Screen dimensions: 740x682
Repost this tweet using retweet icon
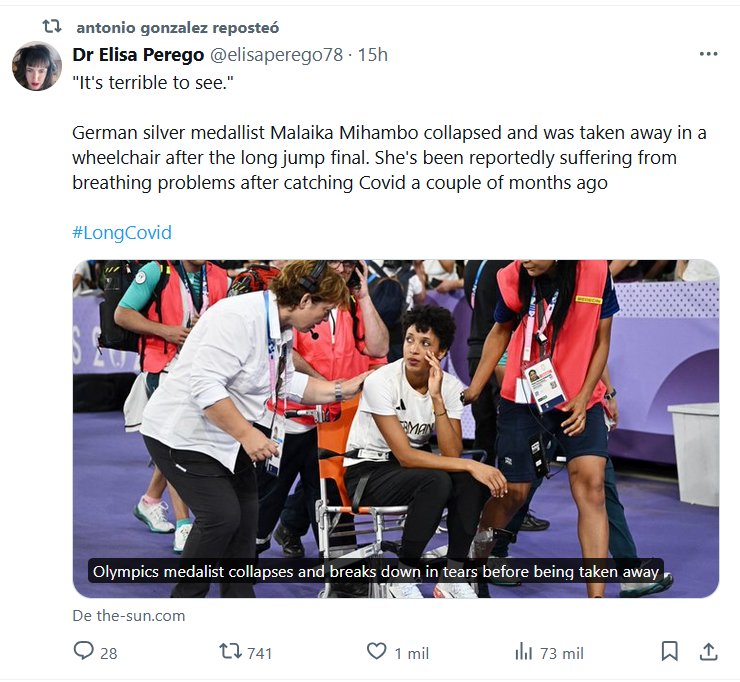pyautogui.click(x=230, y=652)
